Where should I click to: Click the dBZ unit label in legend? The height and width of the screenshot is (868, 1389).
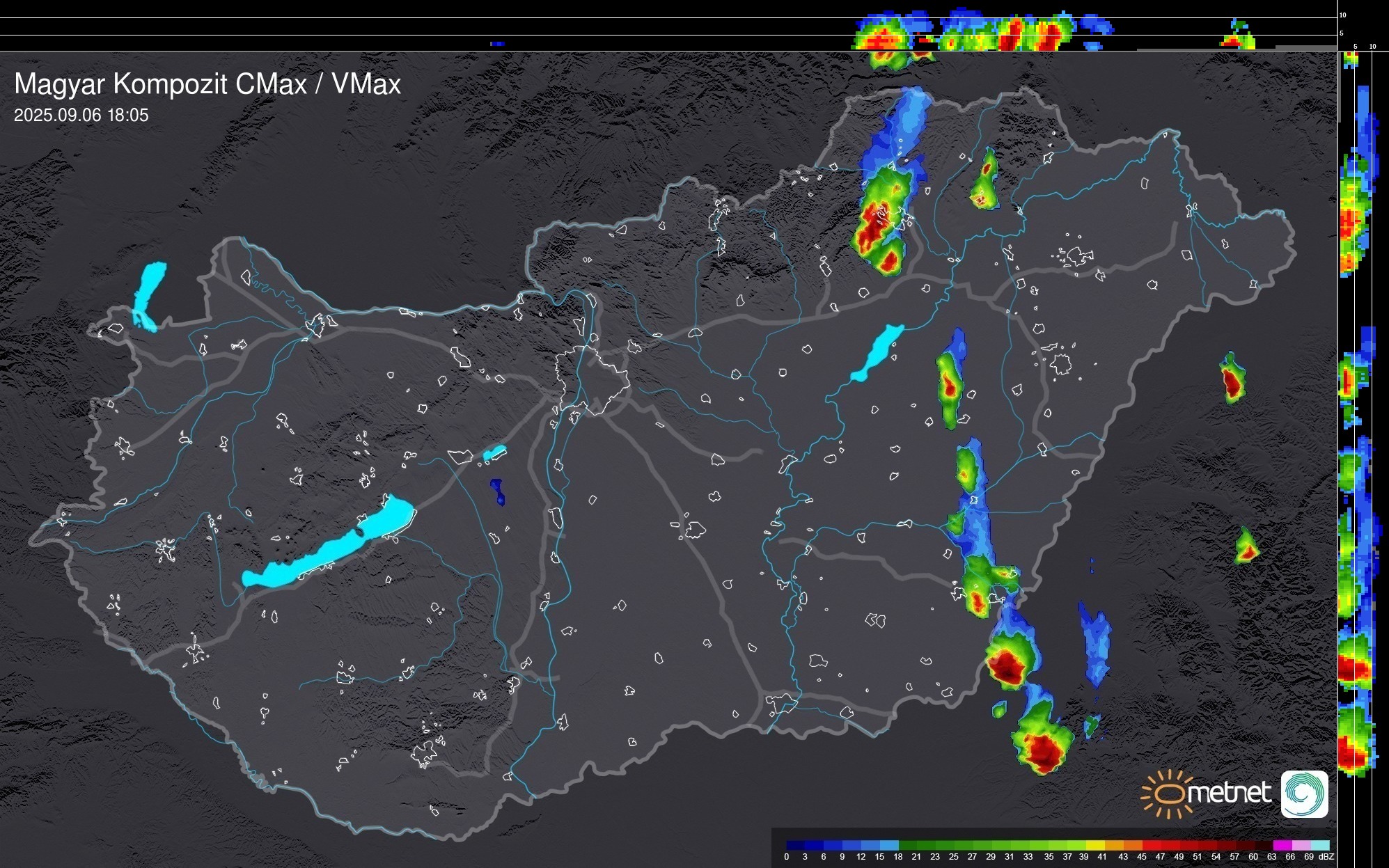(x=1326, y=857)
